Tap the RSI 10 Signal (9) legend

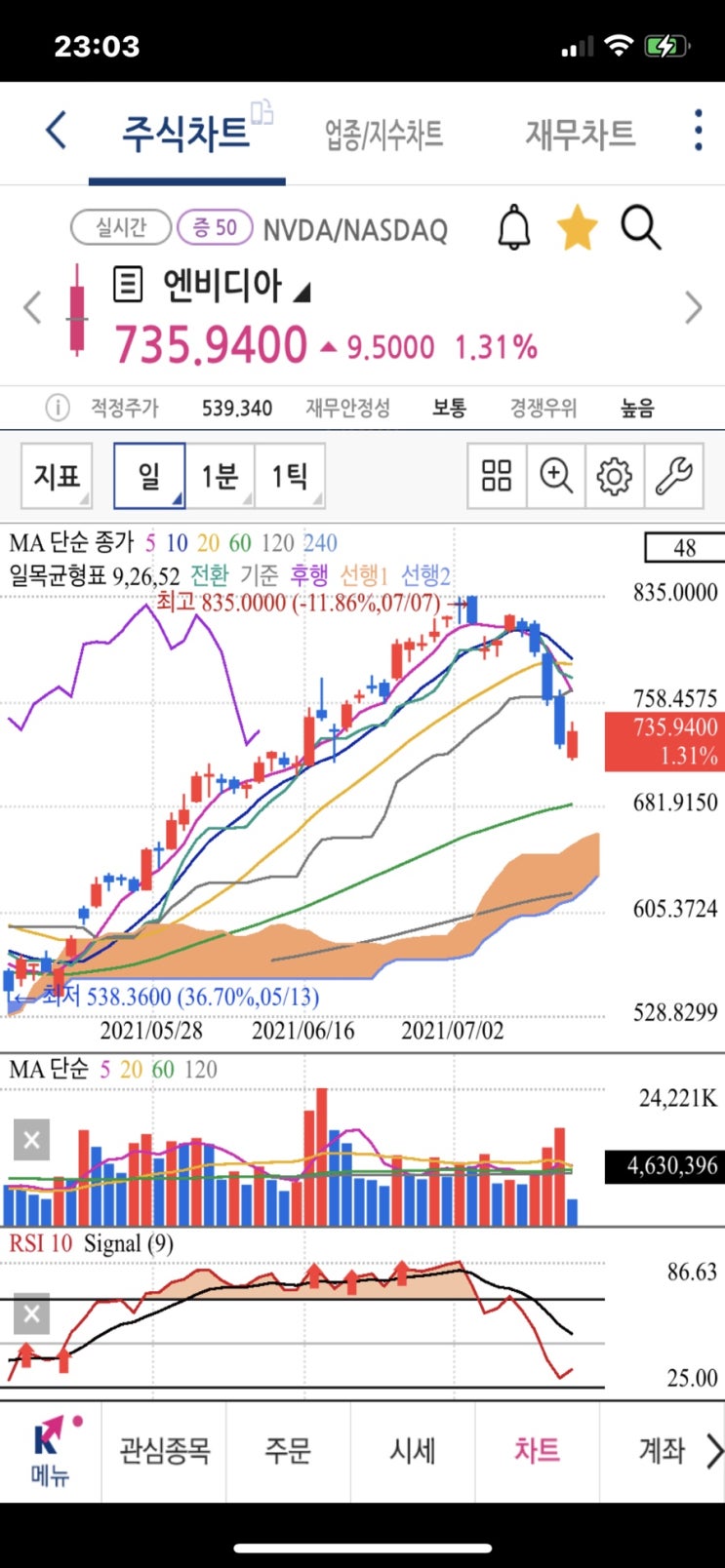[x=92, y=1243]
